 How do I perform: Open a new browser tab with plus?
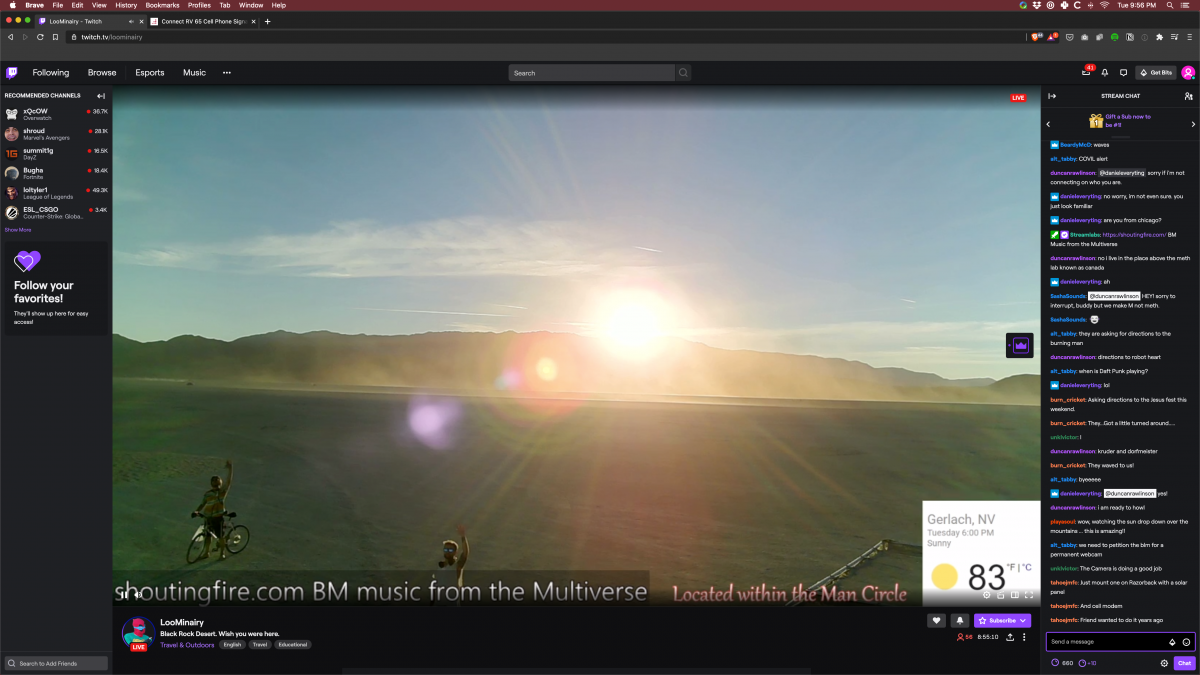tap(267, 21)
